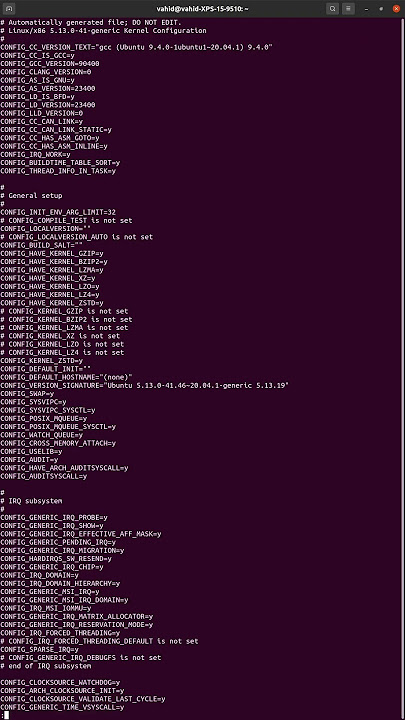
Task: Click the CONFIG_CC_VERSION_TEXT line
Action: [x=137, y=47]
